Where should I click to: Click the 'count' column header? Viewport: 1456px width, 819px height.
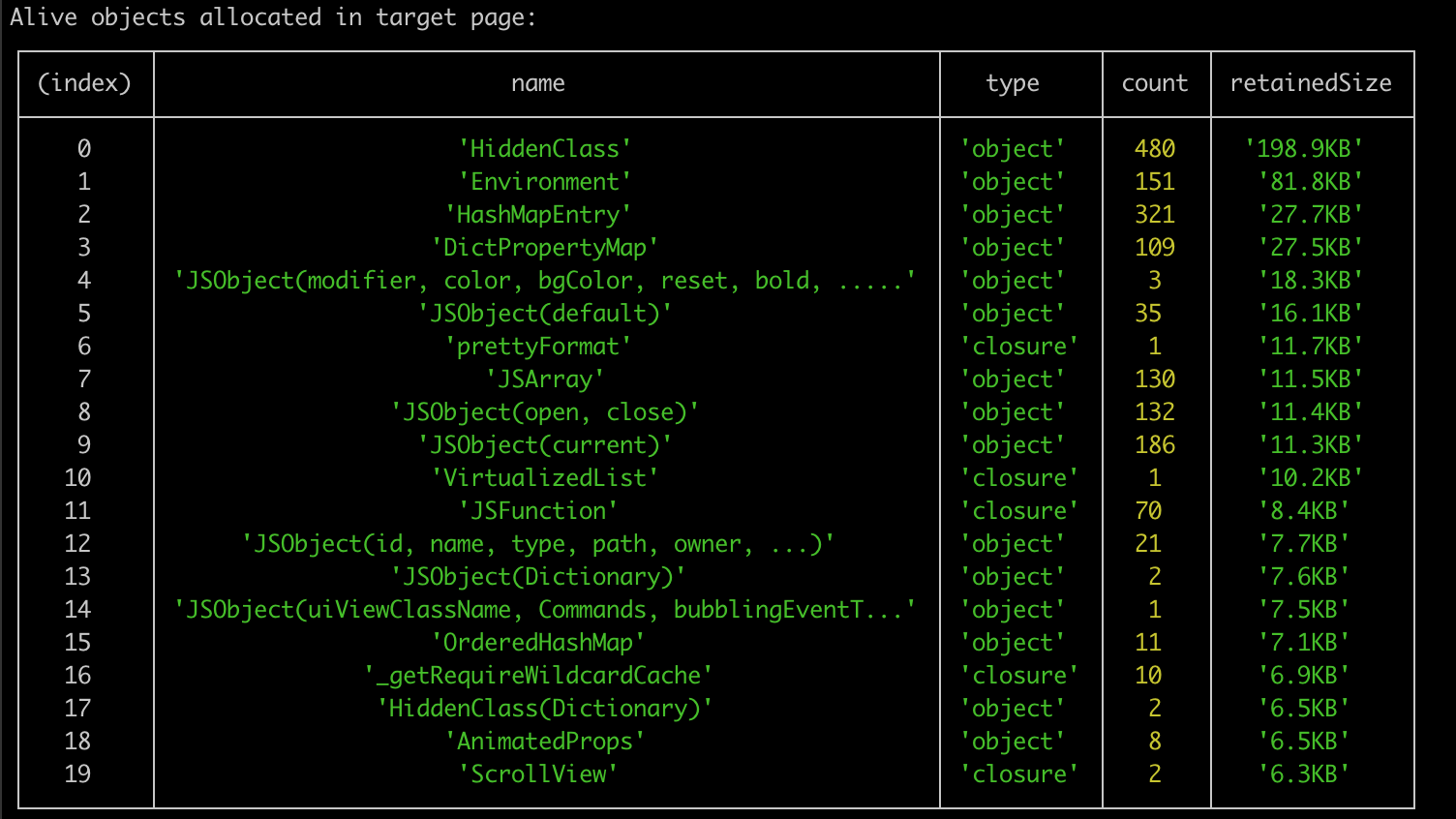pyautogui.click(x=1155, y=83)
